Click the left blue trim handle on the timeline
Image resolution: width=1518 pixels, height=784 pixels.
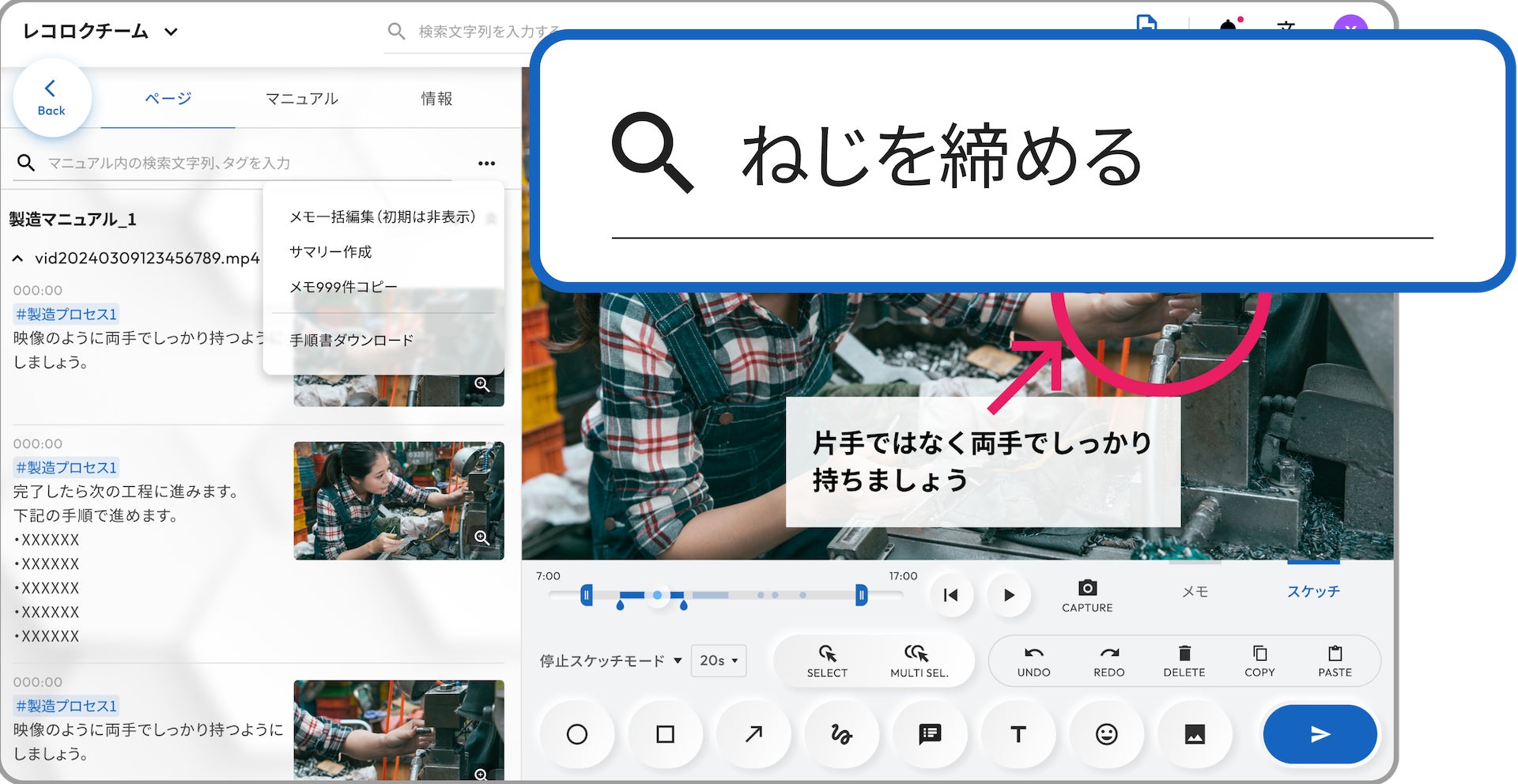click(x=587, y=595)
